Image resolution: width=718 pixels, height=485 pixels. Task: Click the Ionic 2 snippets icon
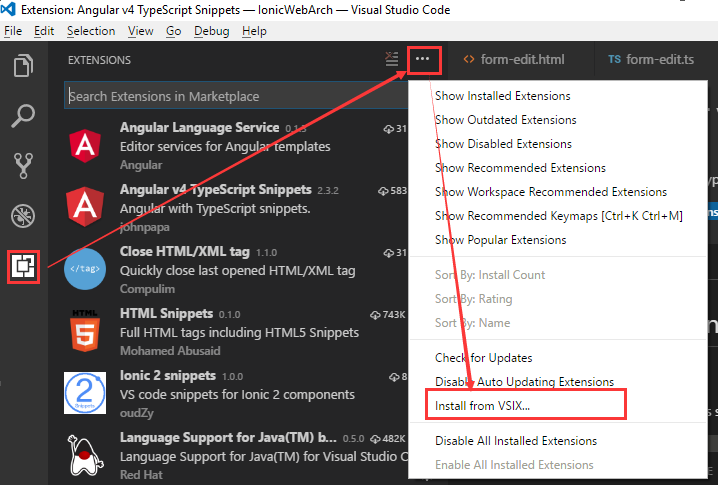[85, 392]
